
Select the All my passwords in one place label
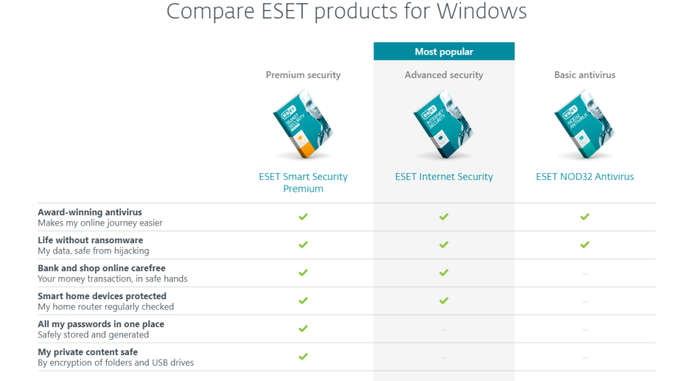click(x=101, y=324)
